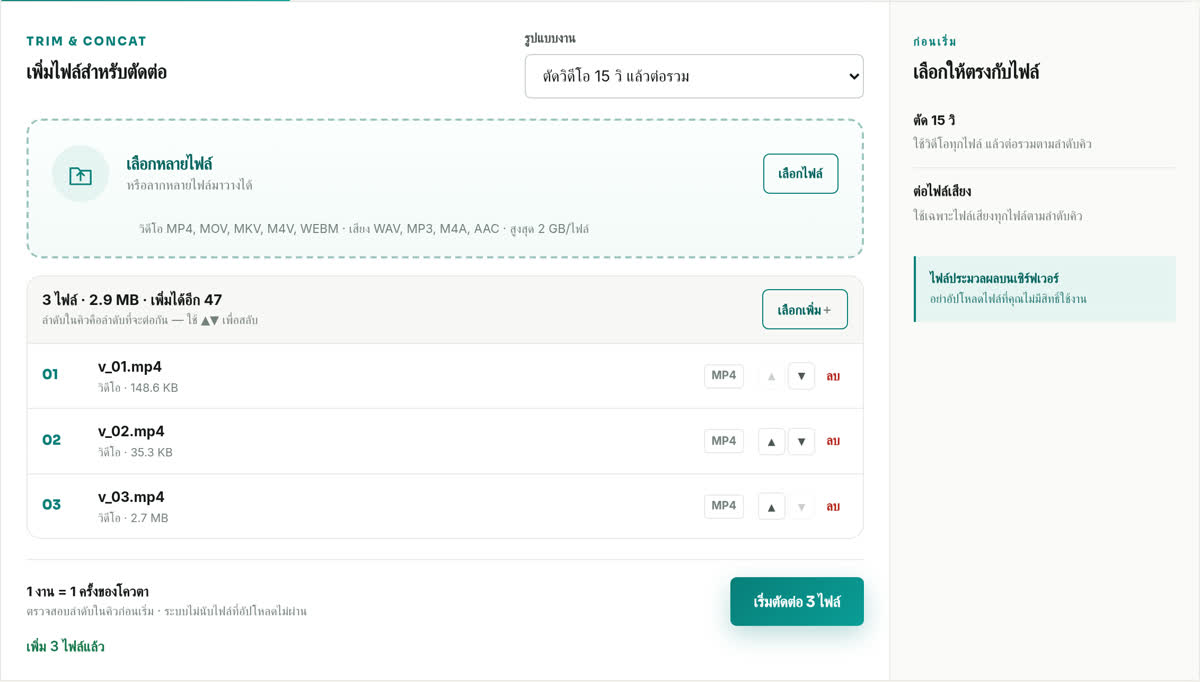The height and width of the screenshot is (682, 1200).
Task: Select the v_03.mp4 file name
Action: pos(131,497)
